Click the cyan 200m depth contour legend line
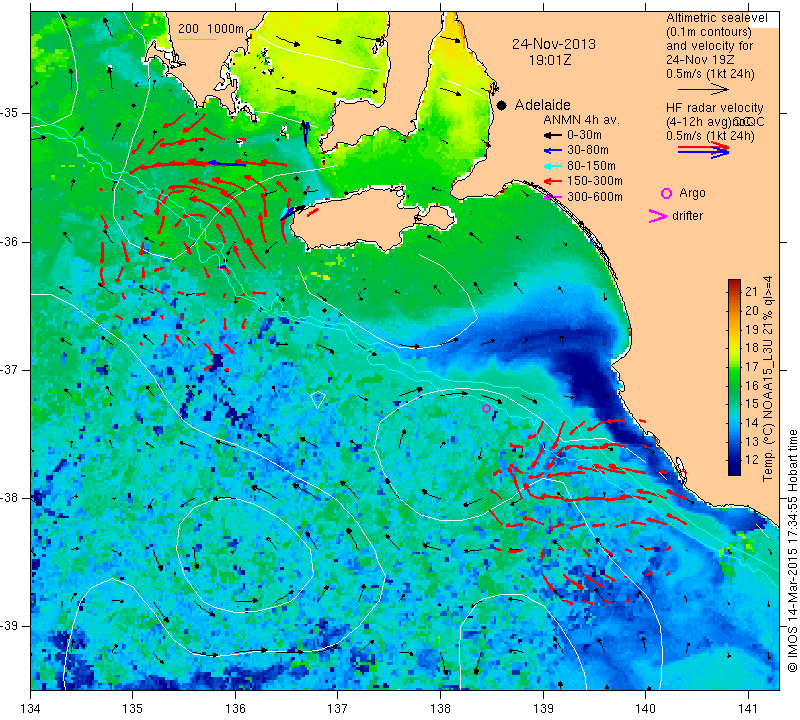Screen dimensions: 800x720 [x=197, y=39]
